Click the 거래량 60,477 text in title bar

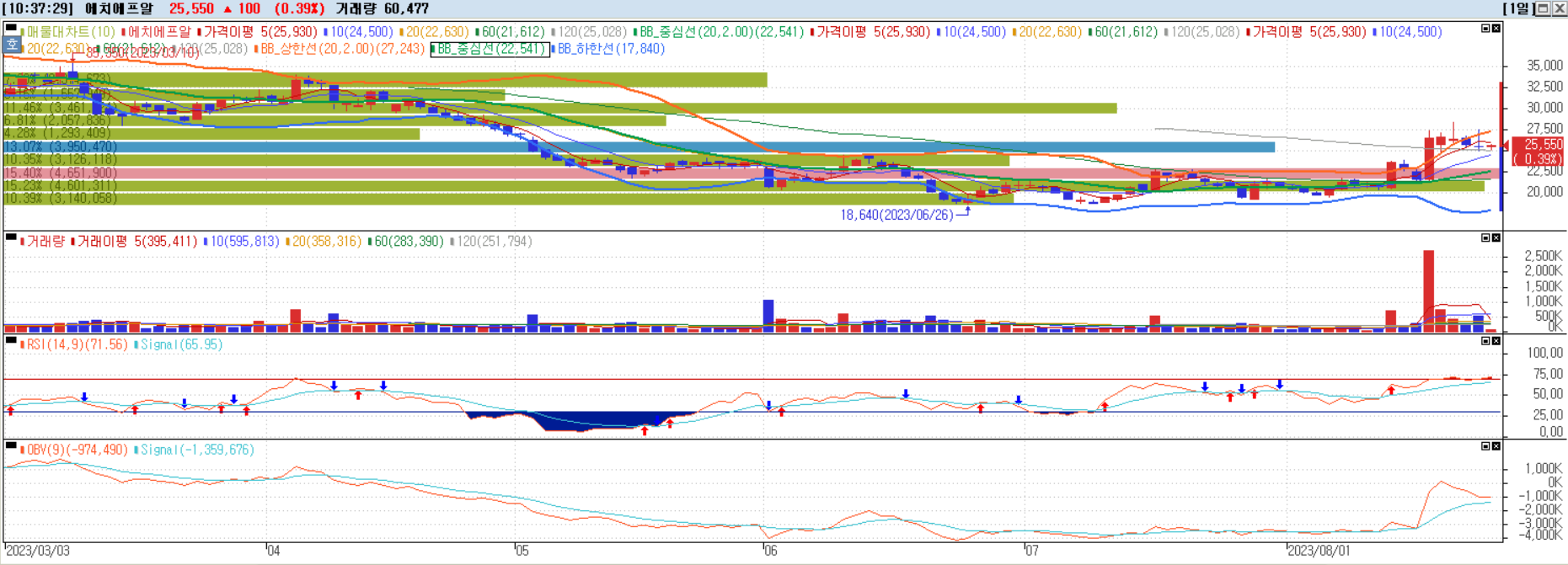pos(382,8)
